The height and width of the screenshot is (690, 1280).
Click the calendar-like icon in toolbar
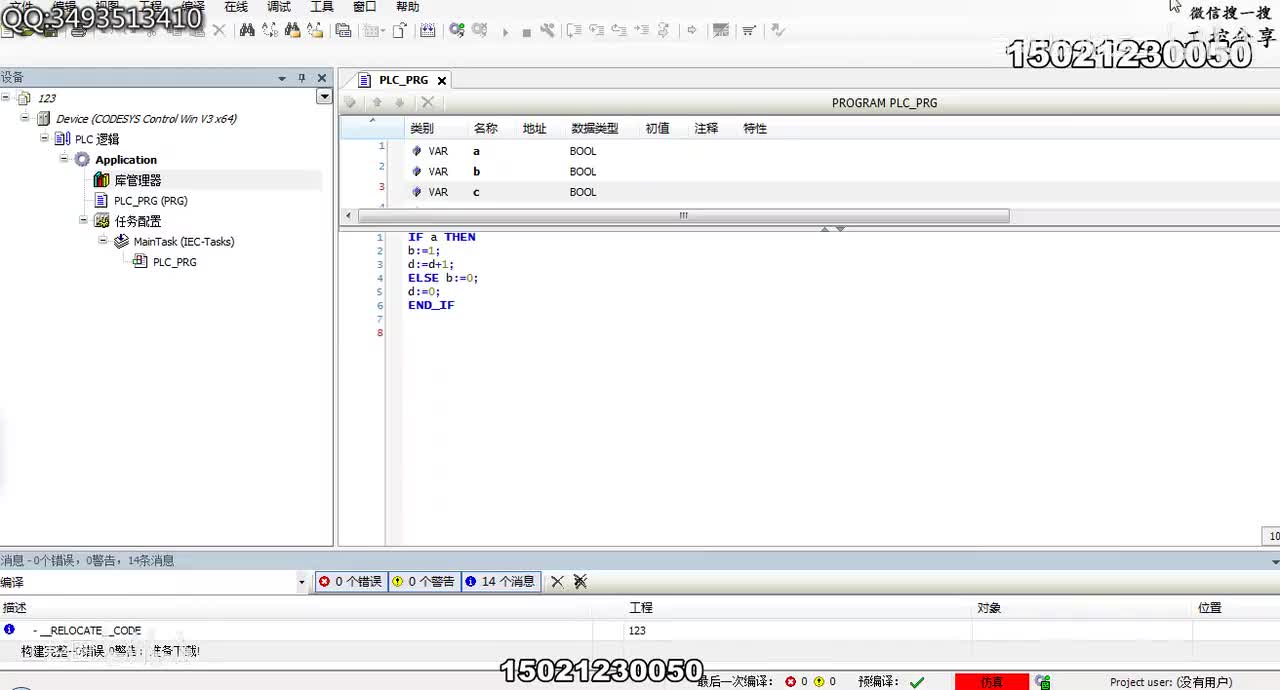428,30
